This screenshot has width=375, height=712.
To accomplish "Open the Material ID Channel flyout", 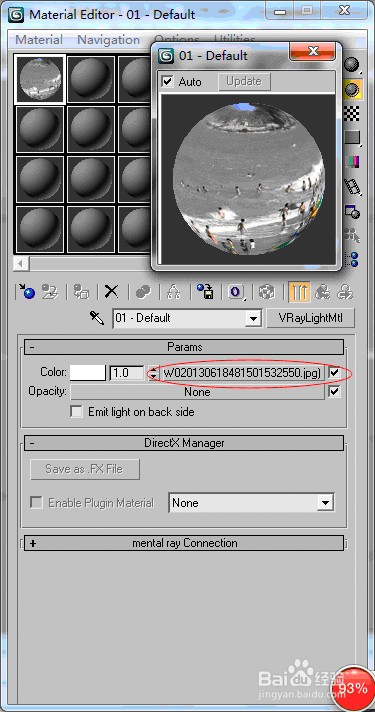I will tap(236, 291).
